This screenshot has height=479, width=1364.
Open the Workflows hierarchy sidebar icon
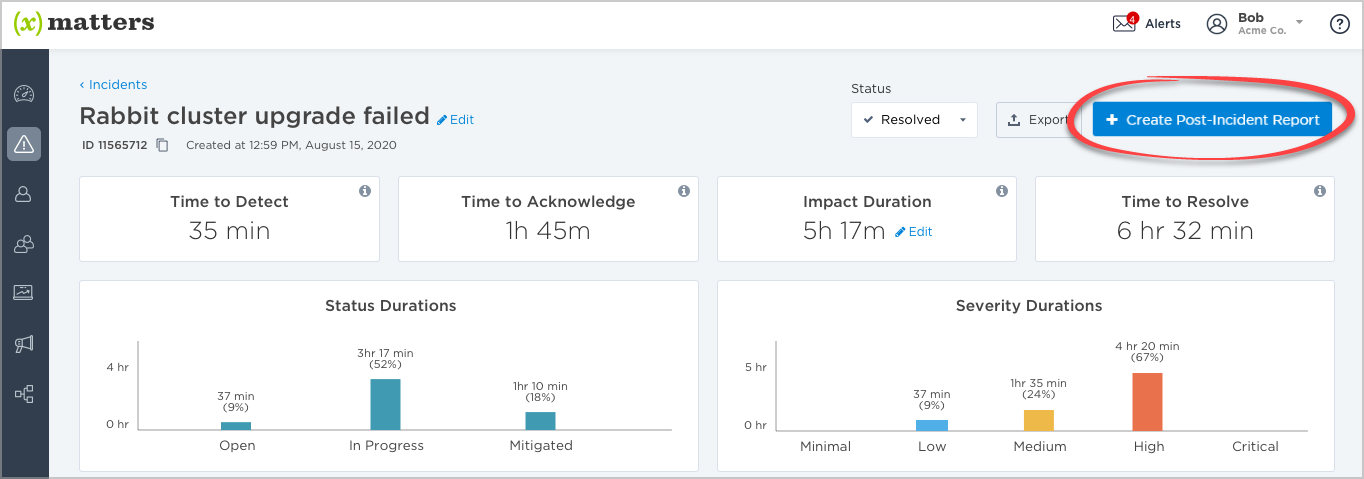[x=24, y=394]
